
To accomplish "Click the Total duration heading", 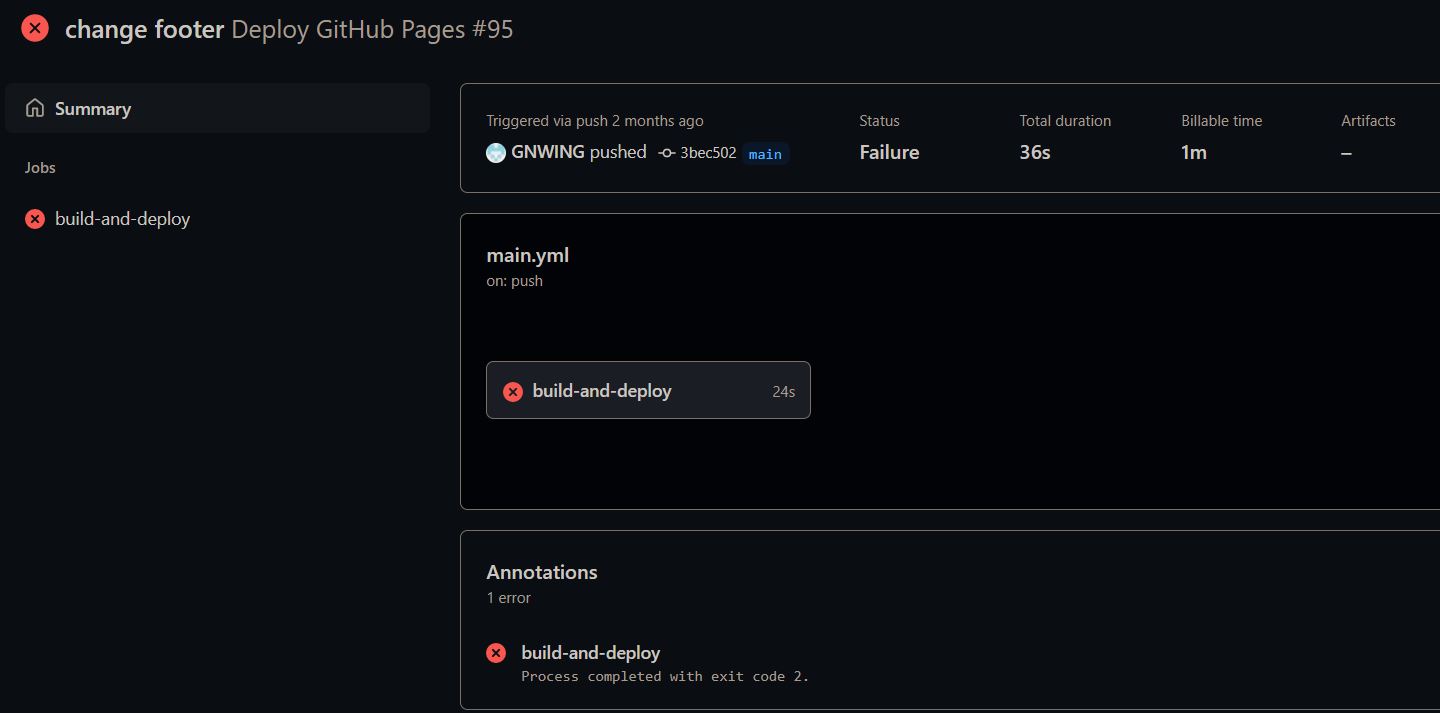I will click(1065, 120).
